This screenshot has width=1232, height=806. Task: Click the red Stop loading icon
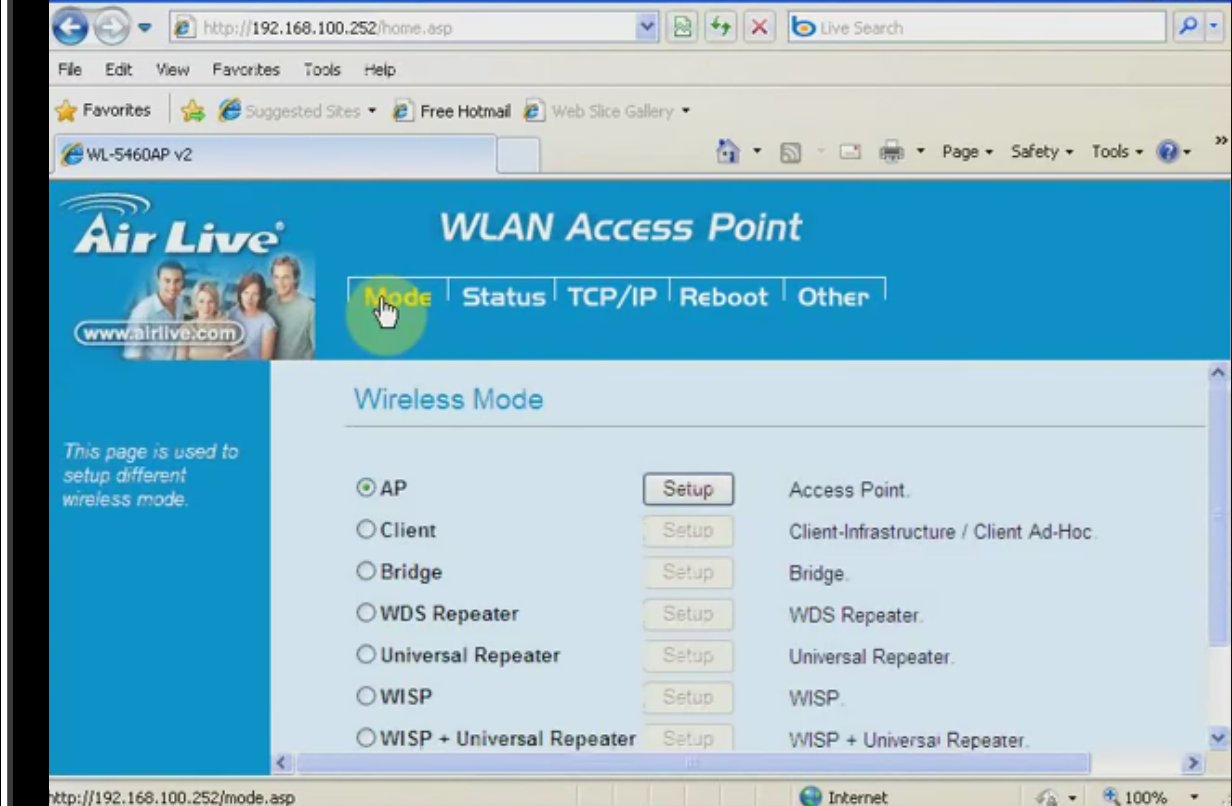pyautogui.click(x=758, y=28)
